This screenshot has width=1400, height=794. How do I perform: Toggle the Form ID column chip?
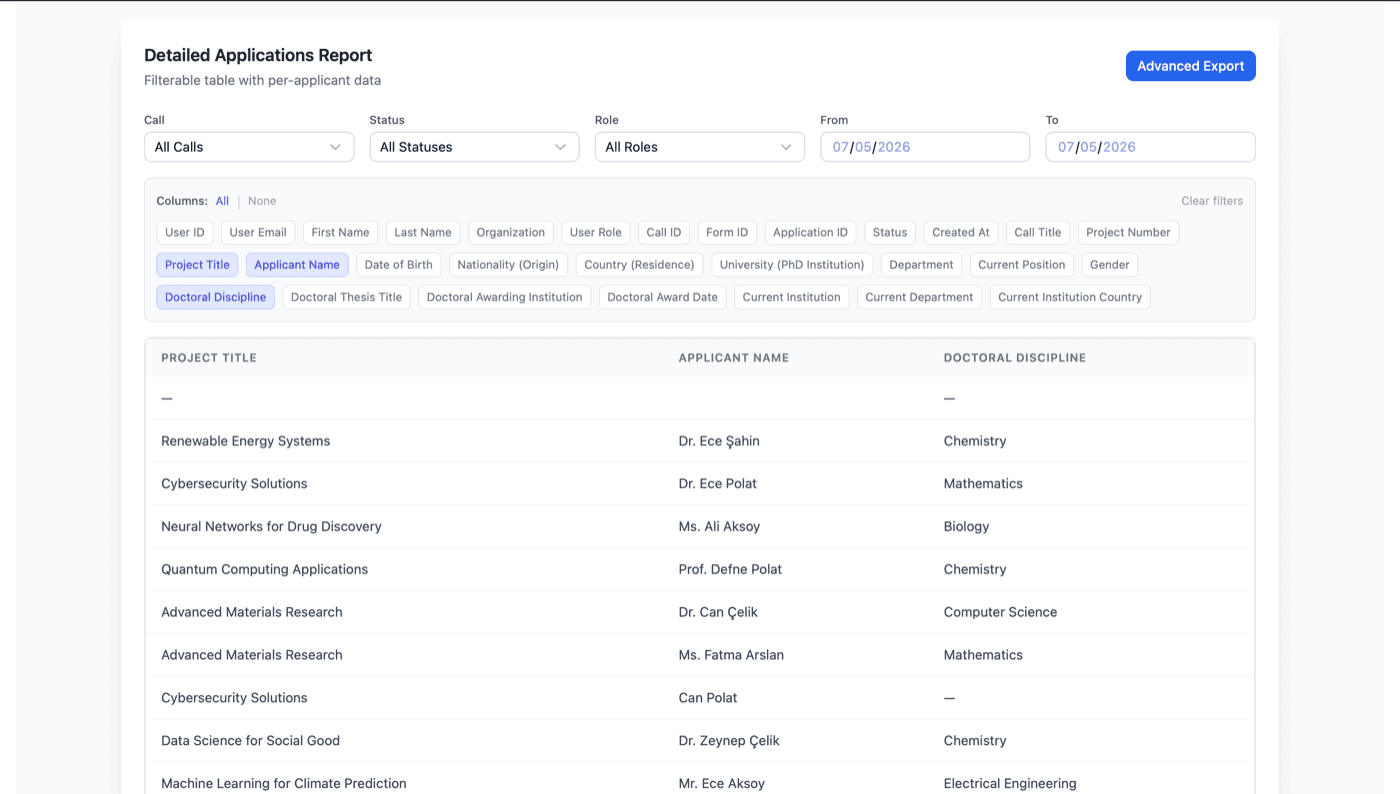tap(727, 232)
